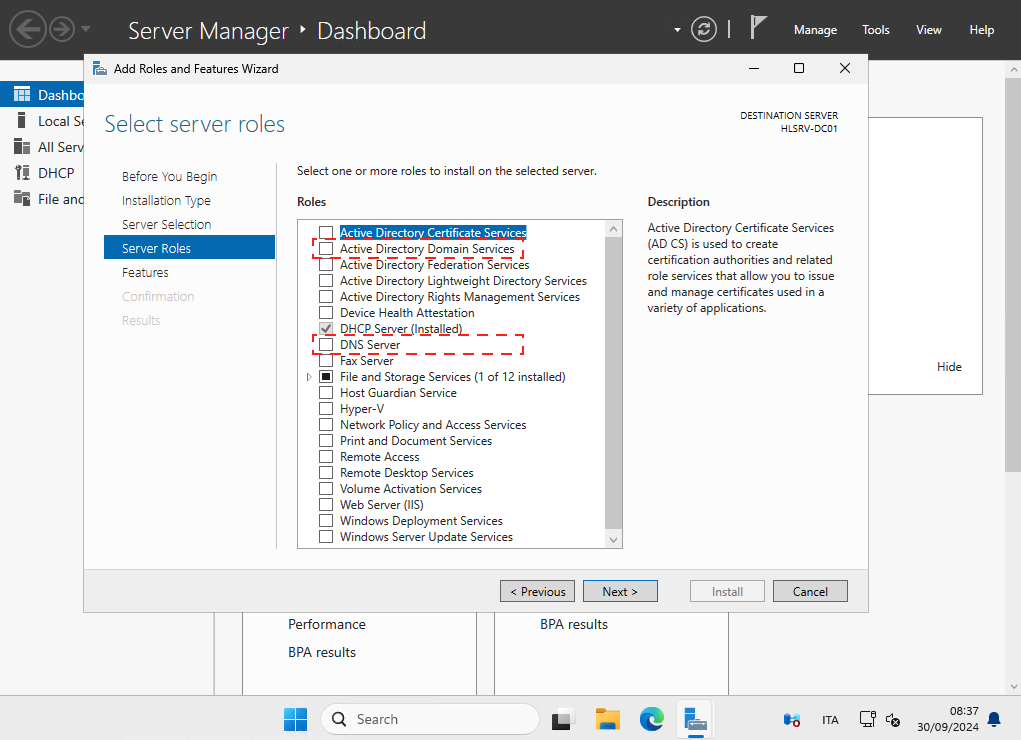
Task: Click Cancel to exit the wizard
Action: 810,591
